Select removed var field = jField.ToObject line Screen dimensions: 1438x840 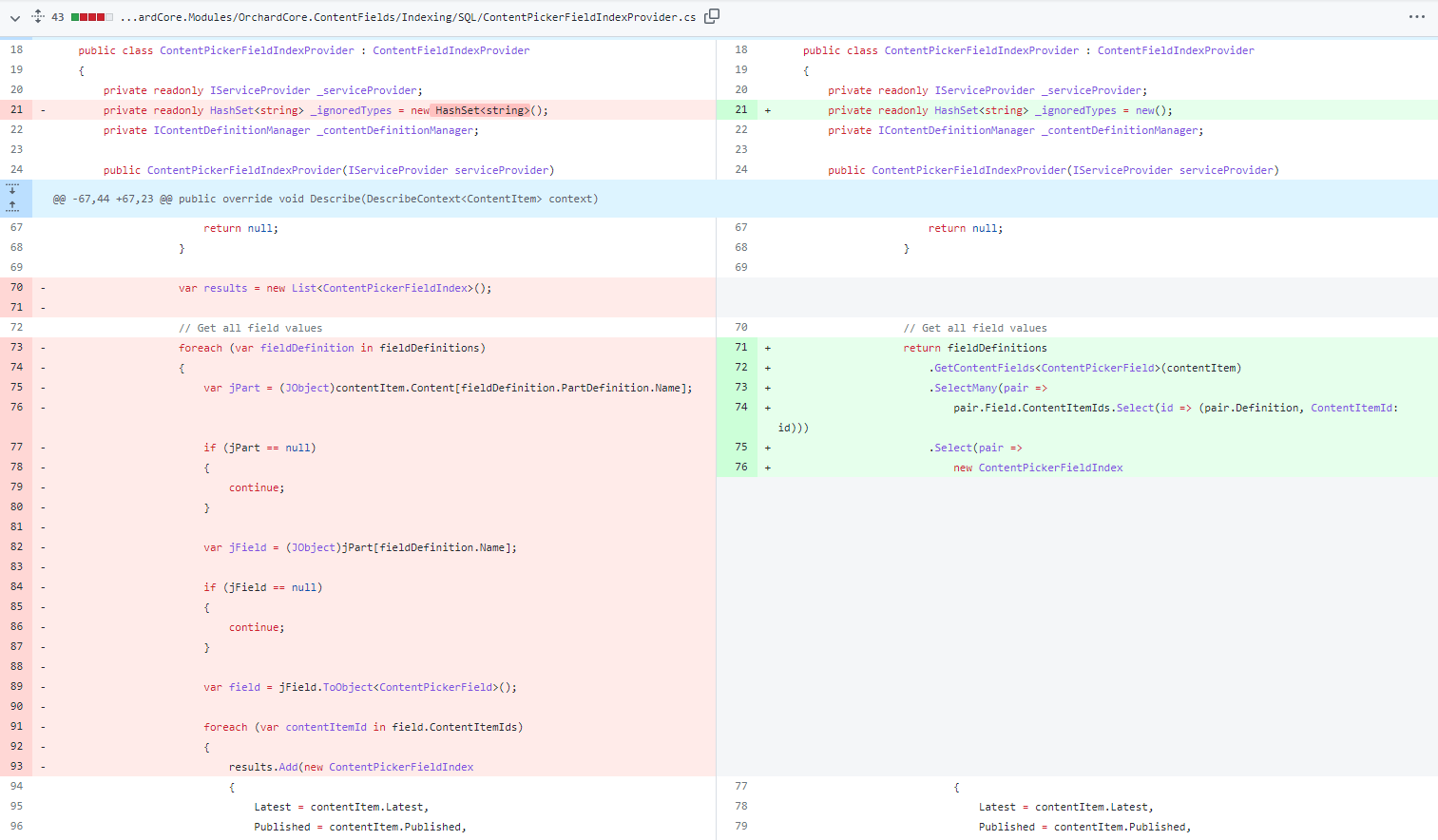tap(360, 687)
